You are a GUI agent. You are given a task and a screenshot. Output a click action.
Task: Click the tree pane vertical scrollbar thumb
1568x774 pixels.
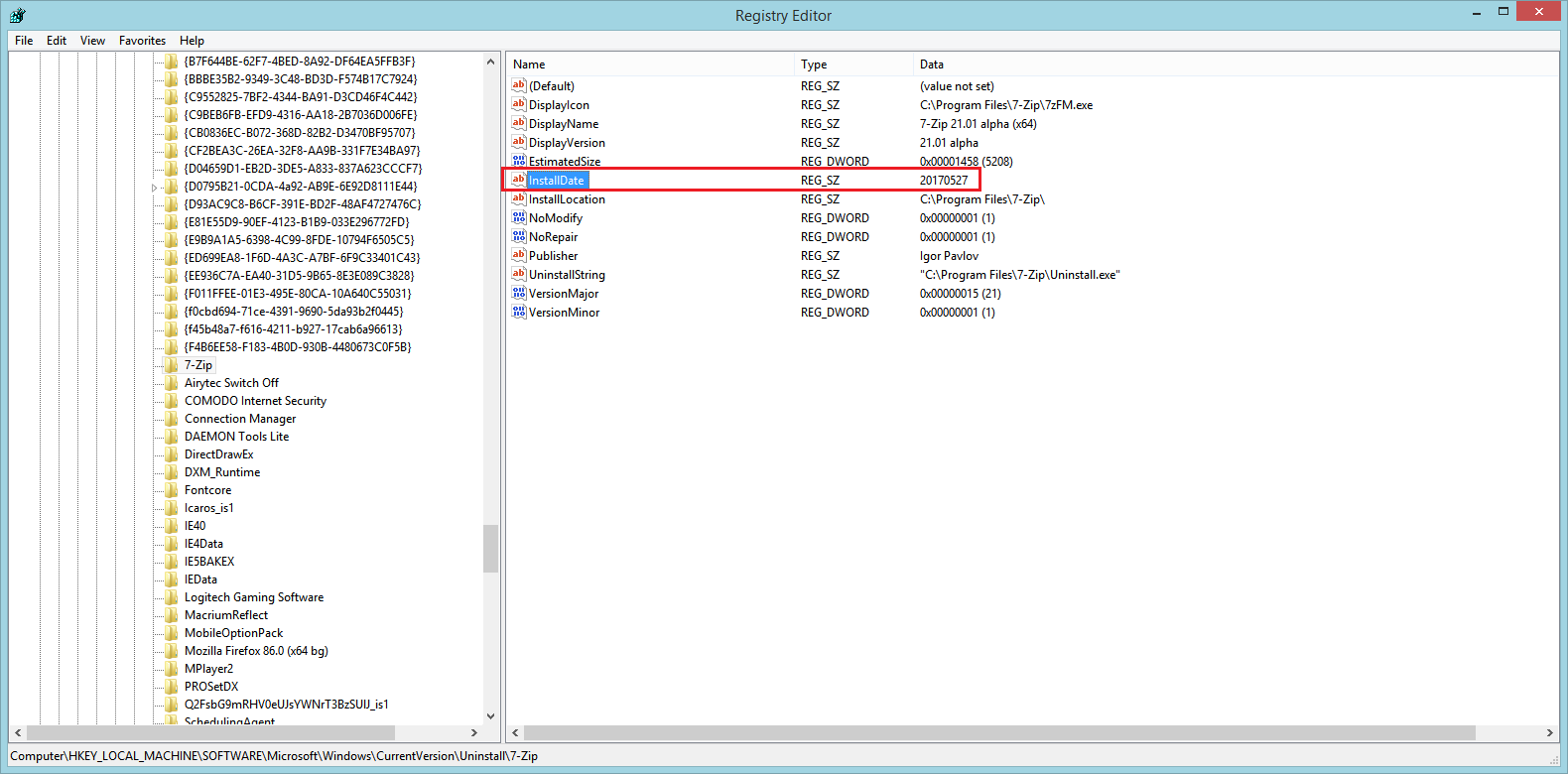[x=490, y=549]
